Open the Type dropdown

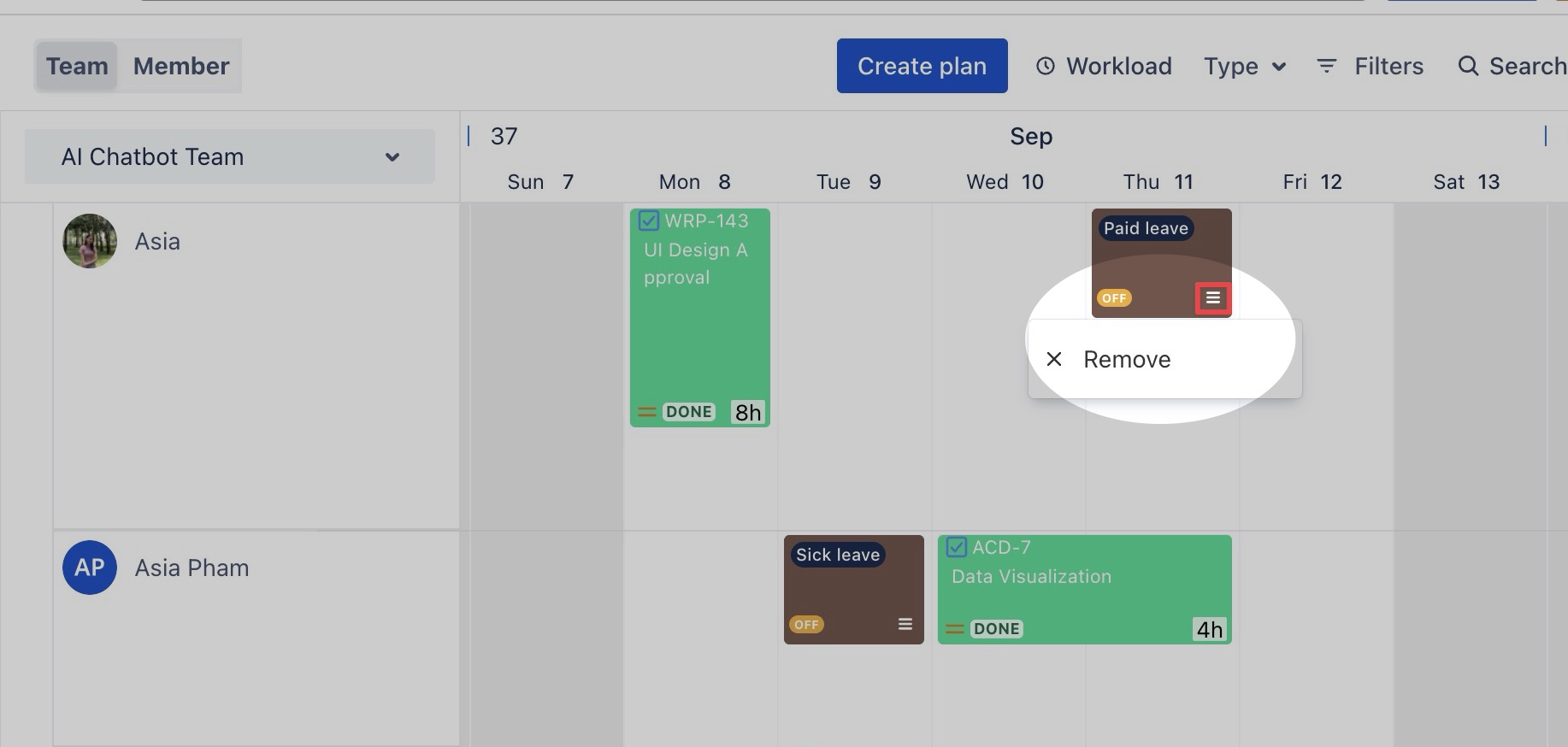[x=1244, y=66]
